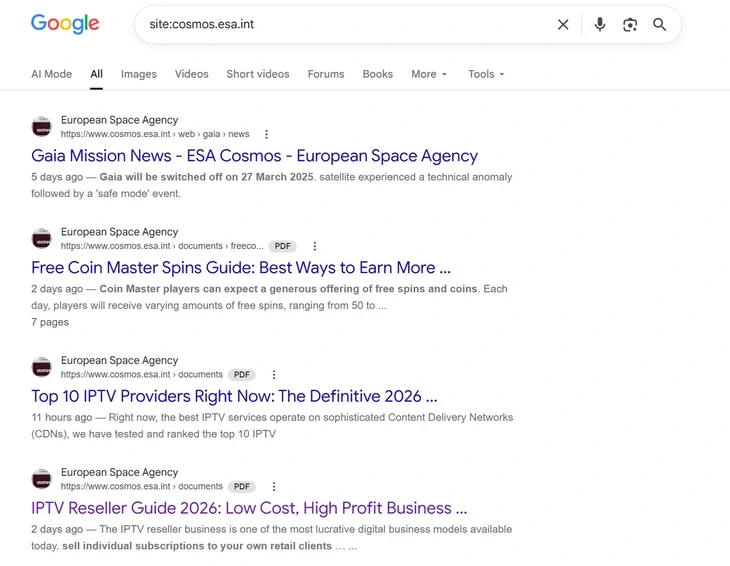Open Google Lens image search icon
Viewport: 730px width, 566px height.
click(630, 25)
